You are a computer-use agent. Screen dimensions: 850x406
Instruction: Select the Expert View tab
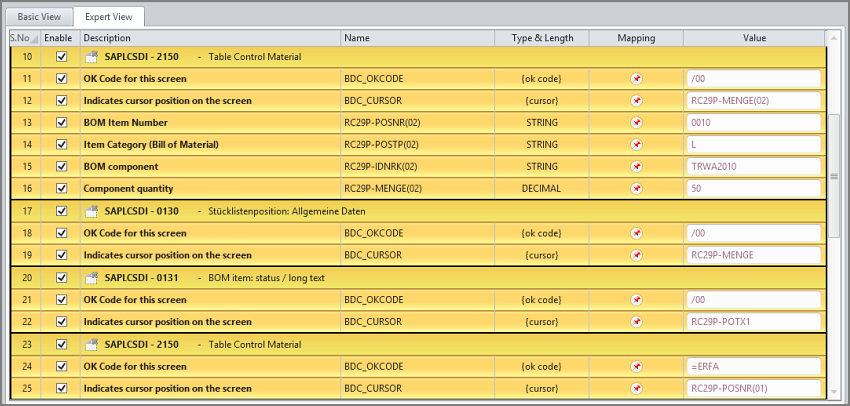(109, 17)
